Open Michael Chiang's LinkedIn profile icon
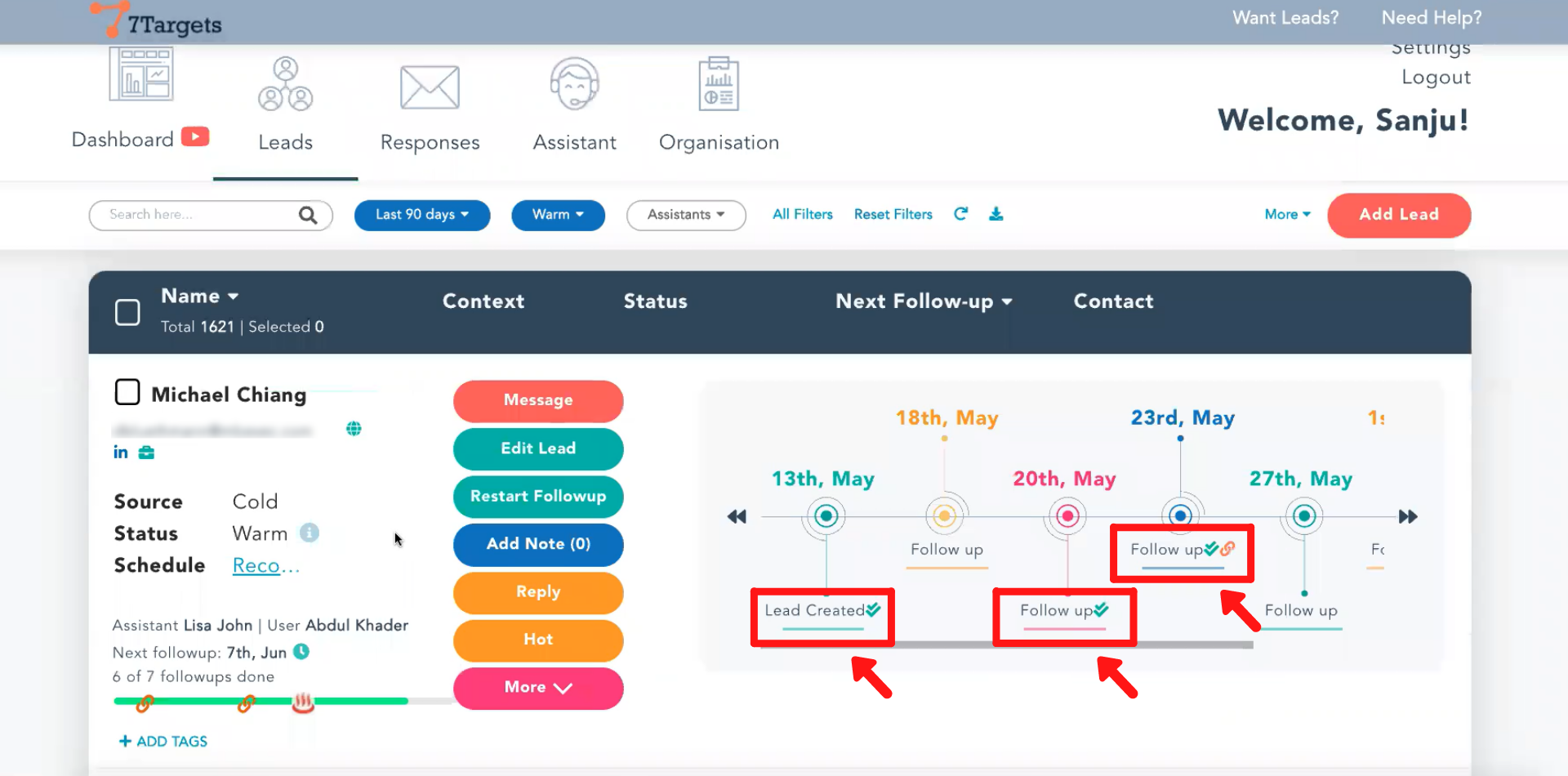The height and width of the screenshot is (776, 1568). click(x=121, y=453)
